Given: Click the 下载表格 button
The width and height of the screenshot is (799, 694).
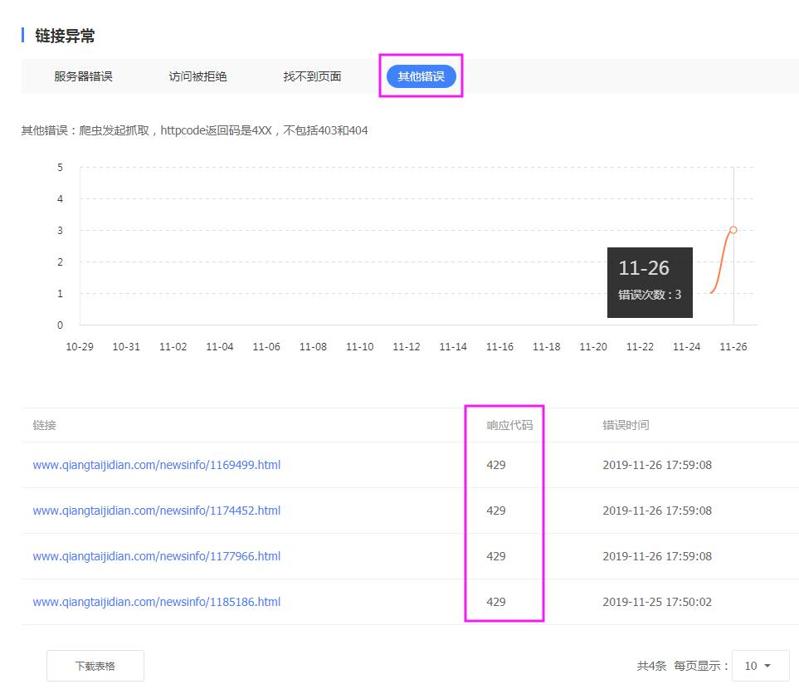Looking at the screenshot, I should [95, 665].
